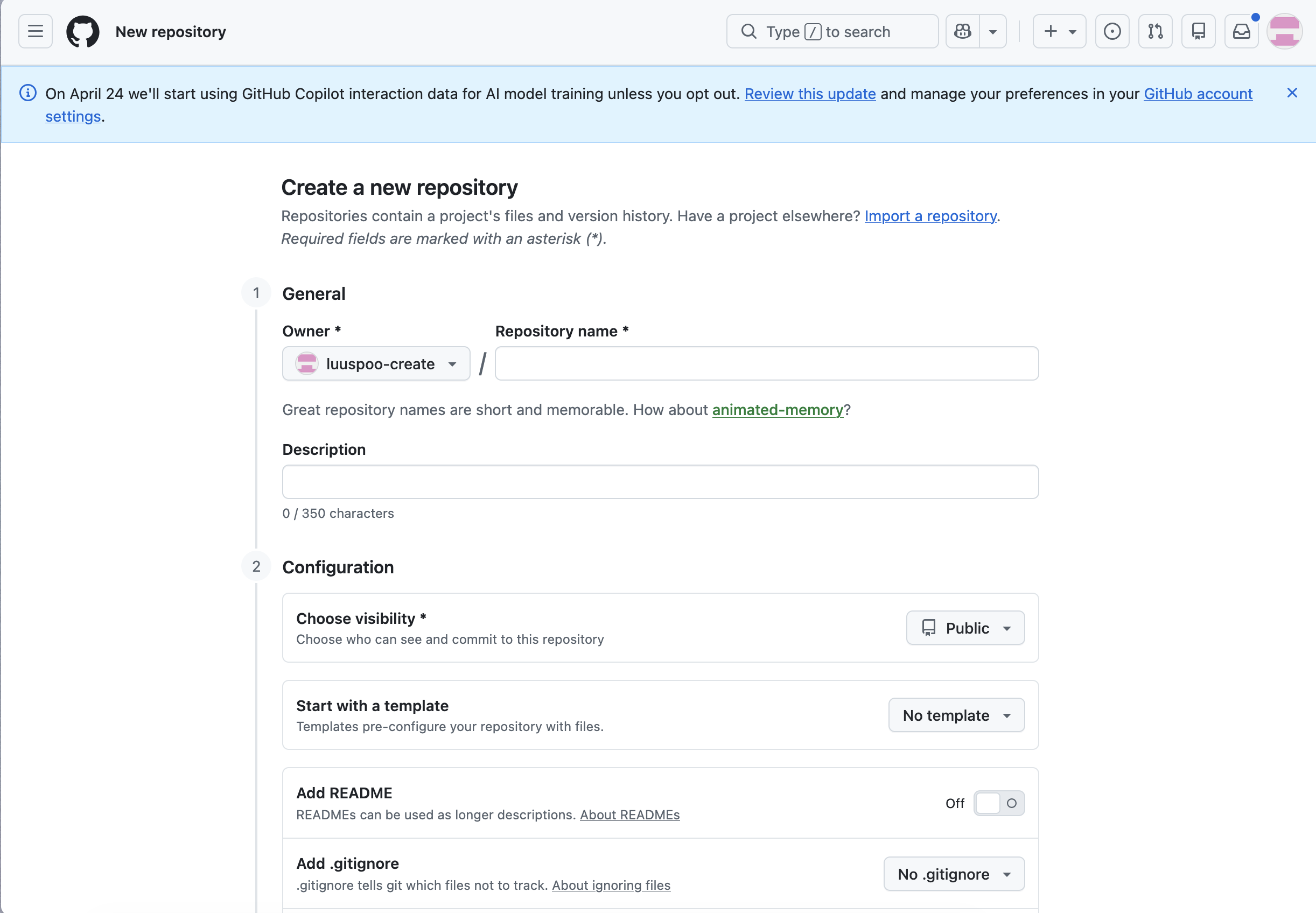
Task: Follow the Import a repository link
Action: point(930,216)
